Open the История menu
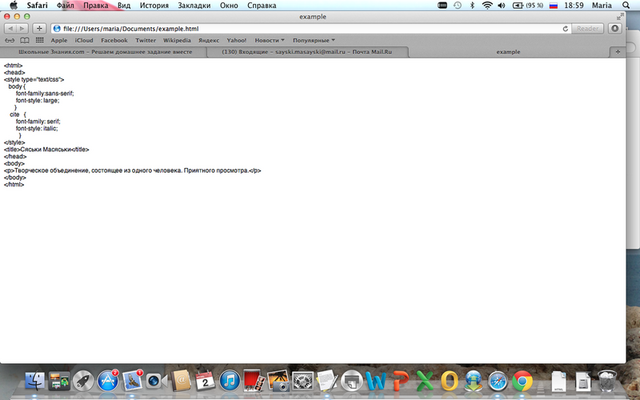Screen dimensions: 640x400 pyautogui.click(x=154, y=5)
